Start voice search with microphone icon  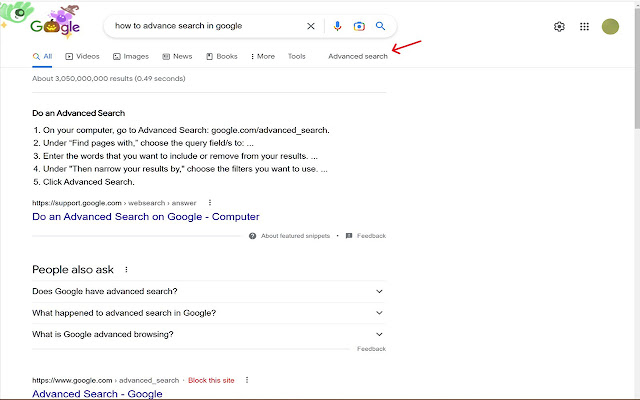pyautogui.click(x=338, y=26)
